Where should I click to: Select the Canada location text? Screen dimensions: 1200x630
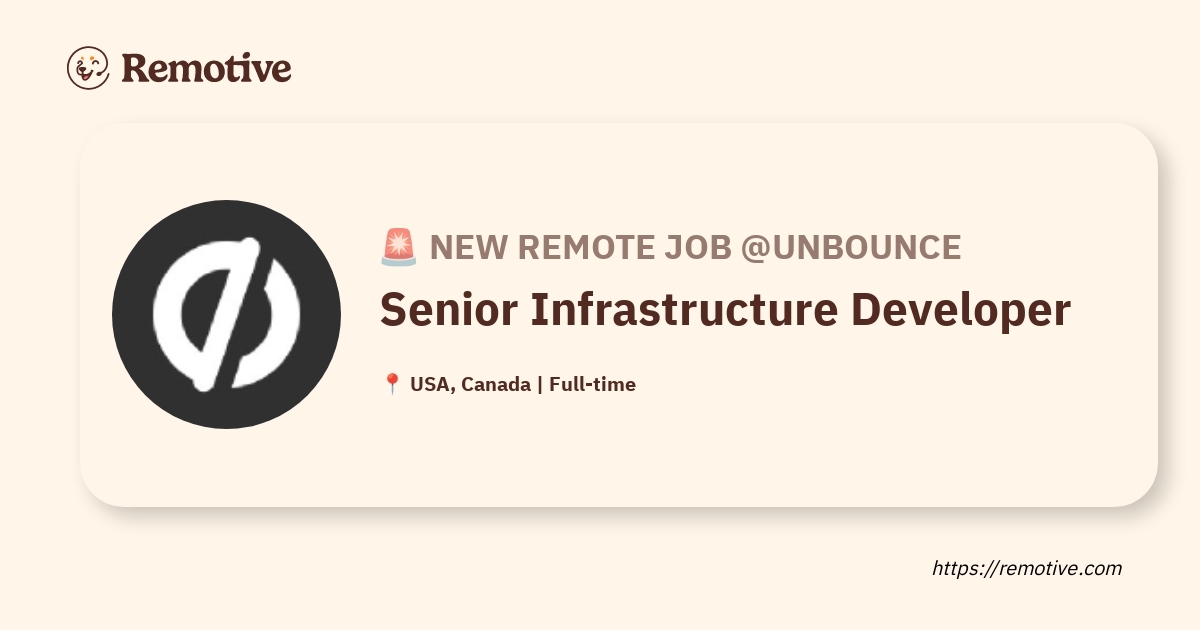coord(498,384)
